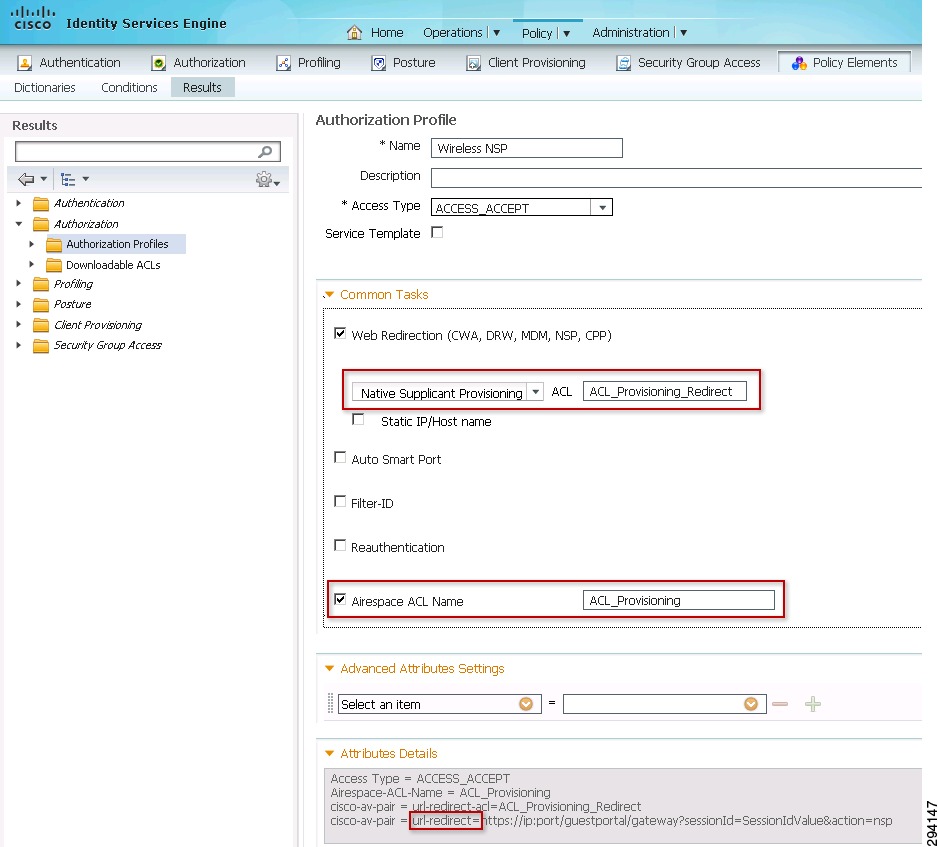Click the tree view icon in Results toolbar
The width and height of the screenshot is (938, 847).
coord(68,179)
